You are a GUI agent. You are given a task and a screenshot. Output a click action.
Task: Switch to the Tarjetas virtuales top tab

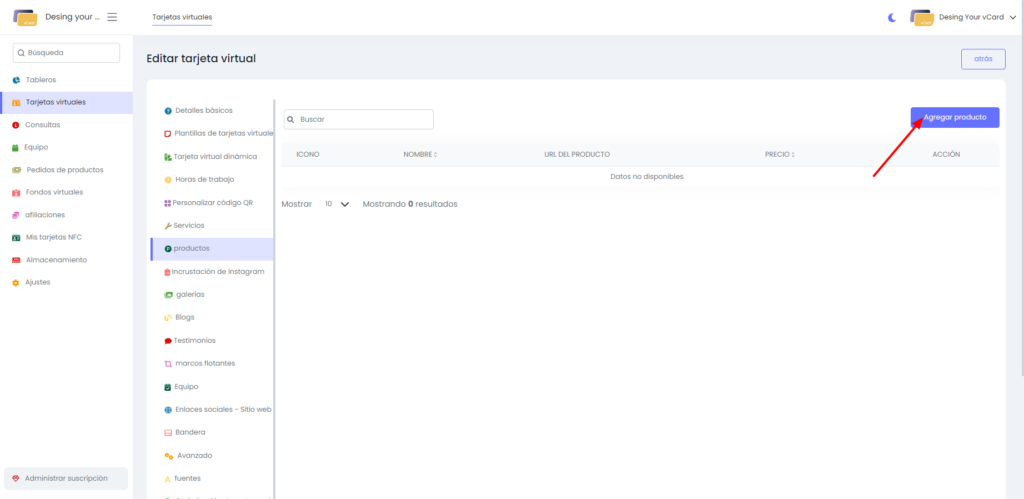point(182,17)
